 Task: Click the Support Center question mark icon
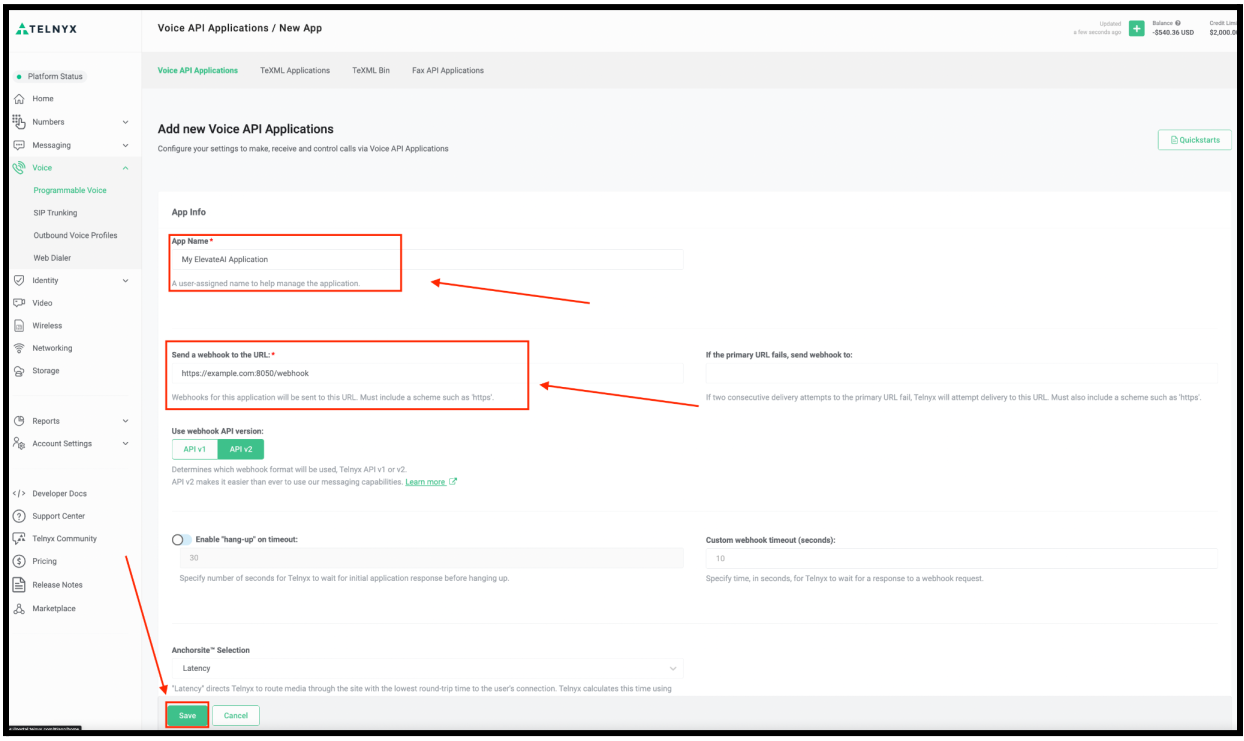[18, 516]
